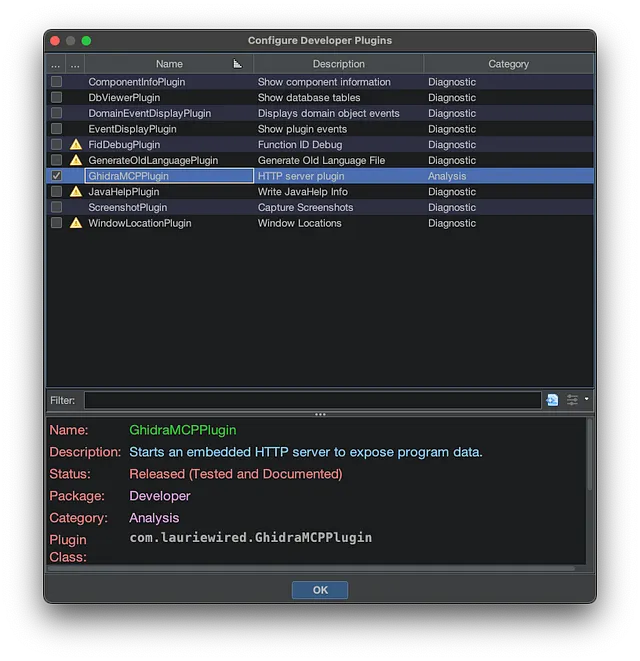
Task: Expand the dropdown arrow next to filter options
Action: pos(586,400)
